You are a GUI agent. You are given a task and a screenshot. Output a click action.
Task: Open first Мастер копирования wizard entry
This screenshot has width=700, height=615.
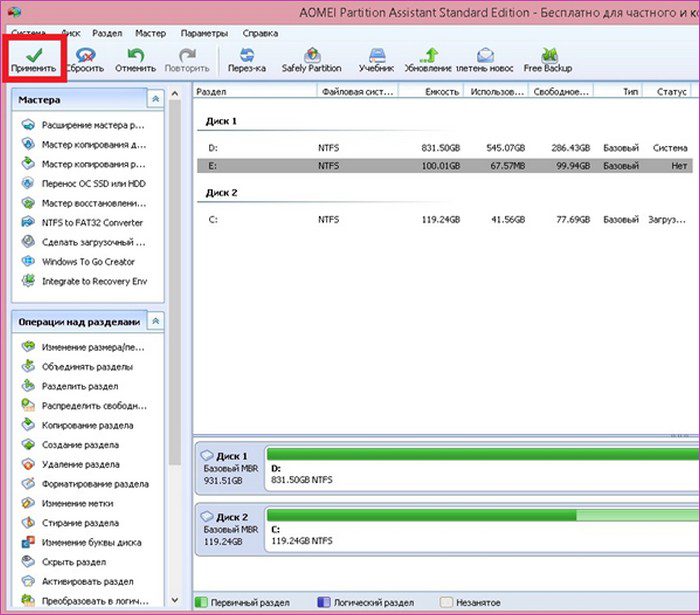click(x=84, y=145)
